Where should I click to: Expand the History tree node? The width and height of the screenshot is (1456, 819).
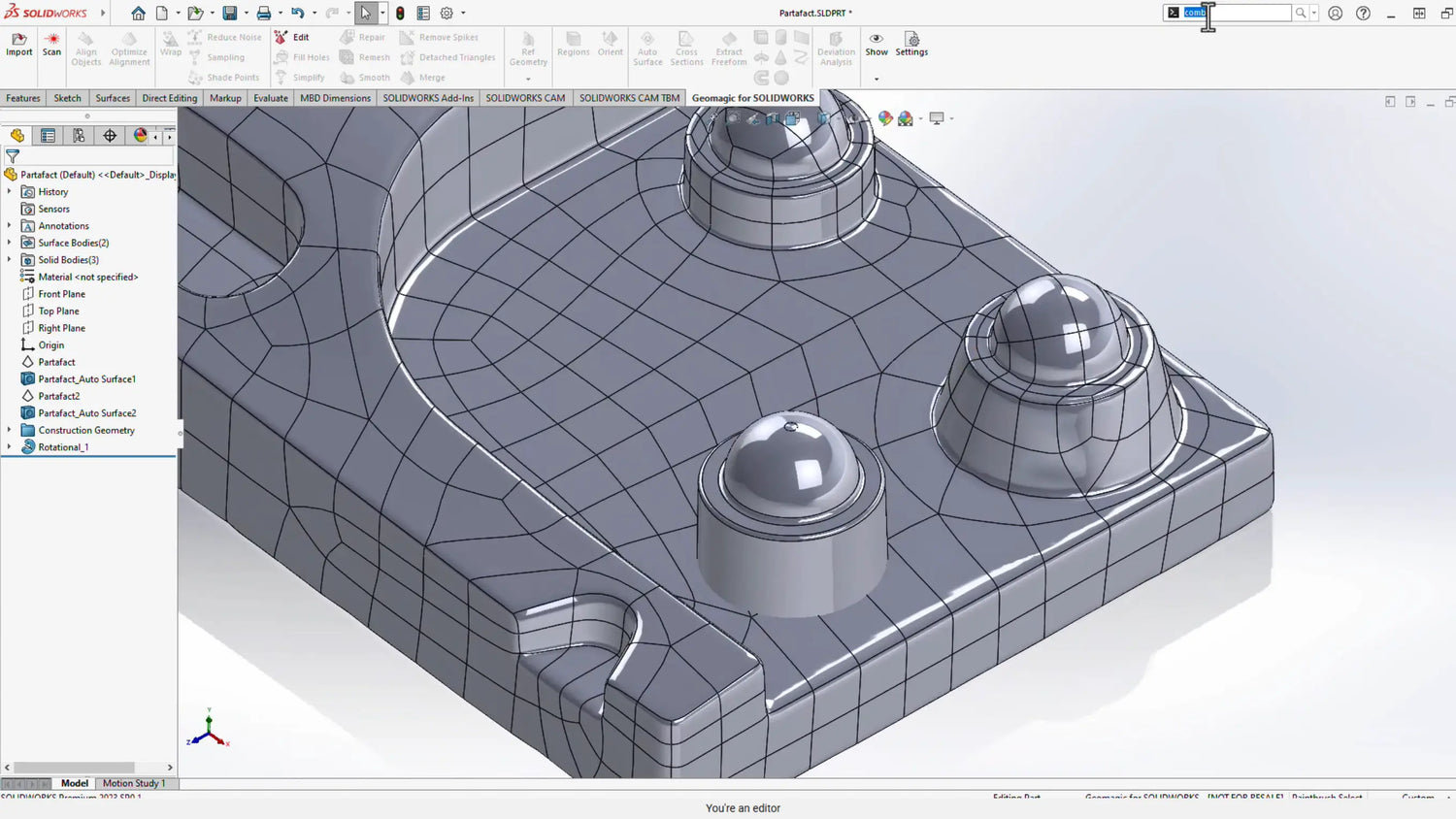[x=10, y=192]
